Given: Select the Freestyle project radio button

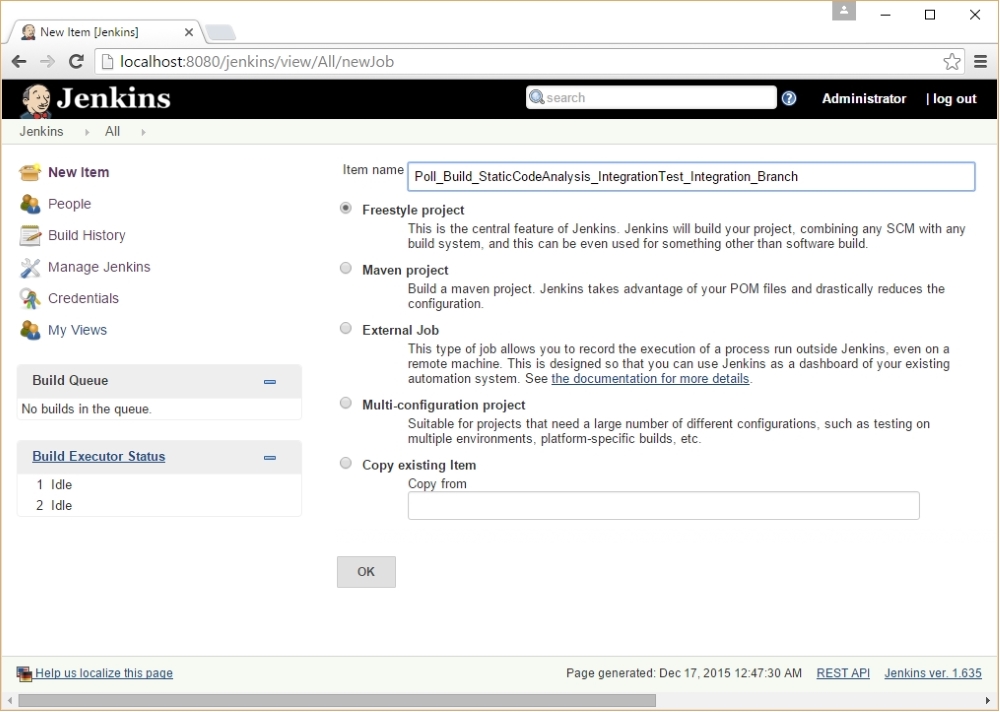Looking at the screenshot, I should point(346,208).
